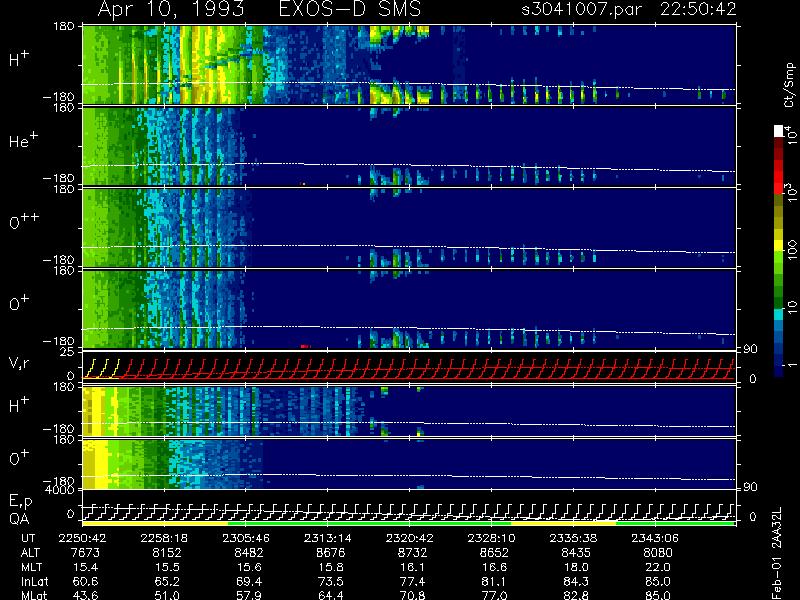The width and height of the screenshot is (800, 600).
Task: Click ALT value '8652'
Action: click(x=494, y=553)
